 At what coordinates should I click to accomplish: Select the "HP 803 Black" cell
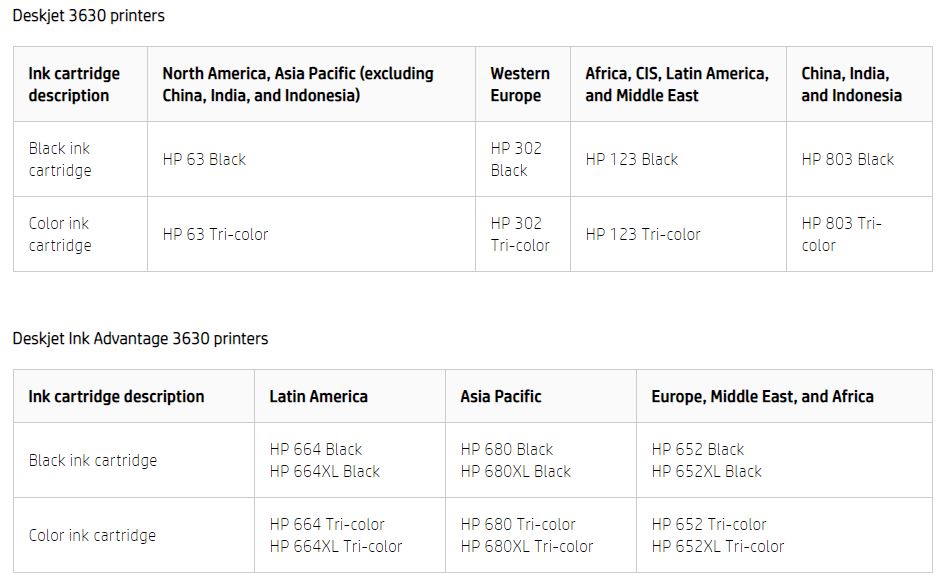(x=848, y=159)
